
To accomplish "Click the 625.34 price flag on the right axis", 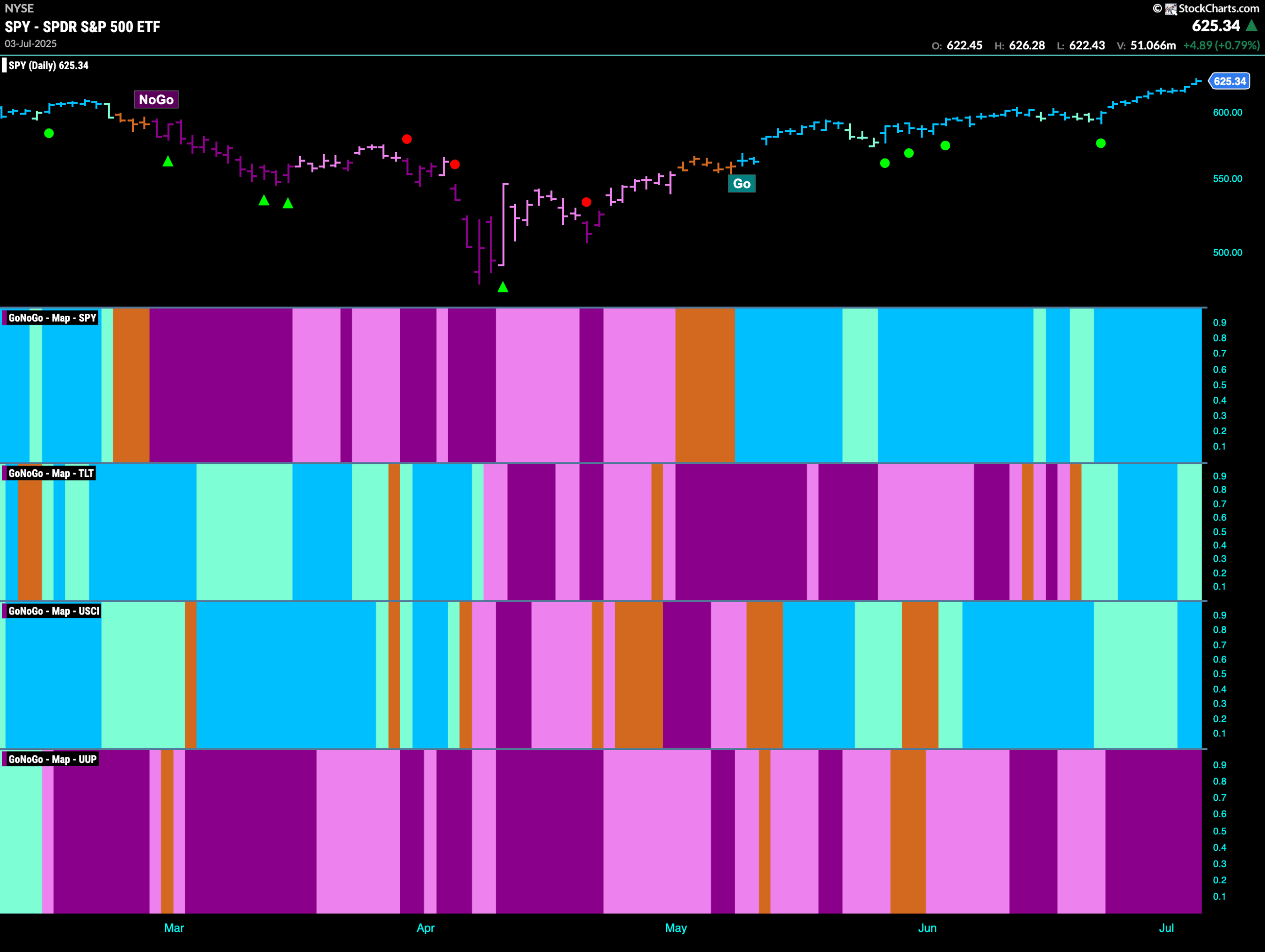I will 1230,81.
